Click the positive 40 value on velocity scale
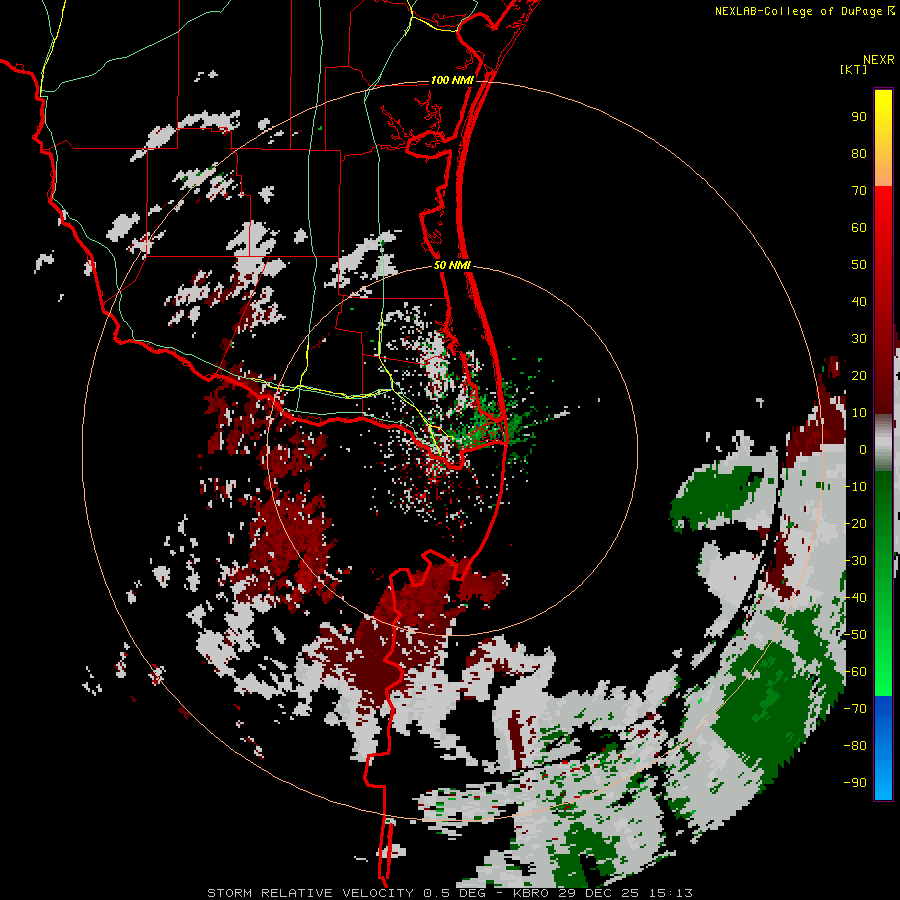The image size is (900, 900). 859,302
